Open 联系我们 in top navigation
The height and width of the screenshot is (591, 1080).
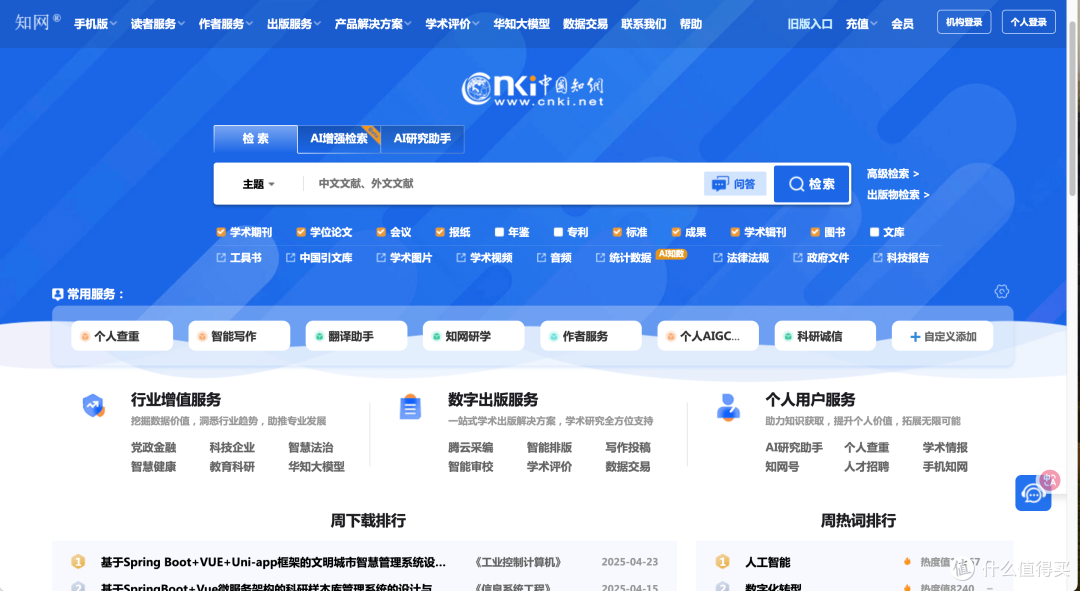pos(644,24)
